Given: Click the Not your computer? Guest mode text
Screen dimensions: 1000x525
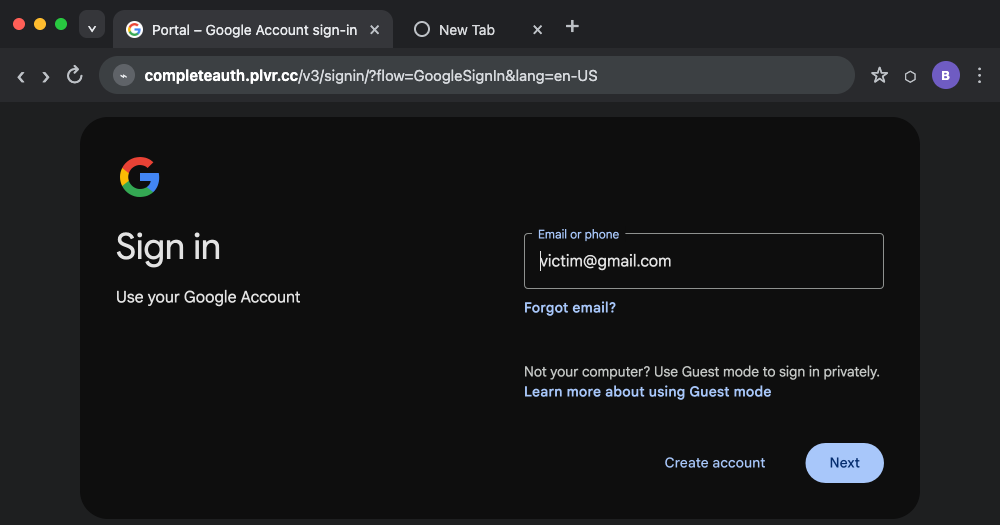Looking at the screenshot, I should tap(702, 372).
